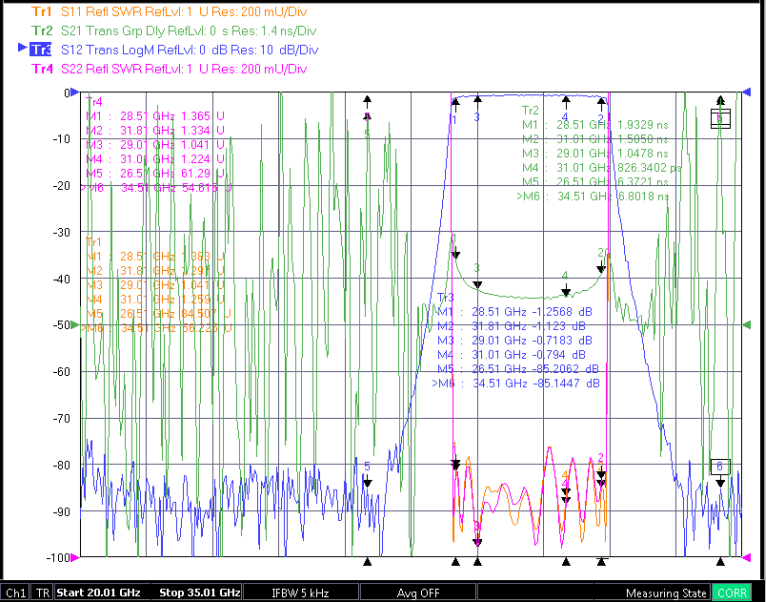
Task: Click Tr3 readout M5 26.51 GHz -85.2062 dB
Action: tap(518, 368)
